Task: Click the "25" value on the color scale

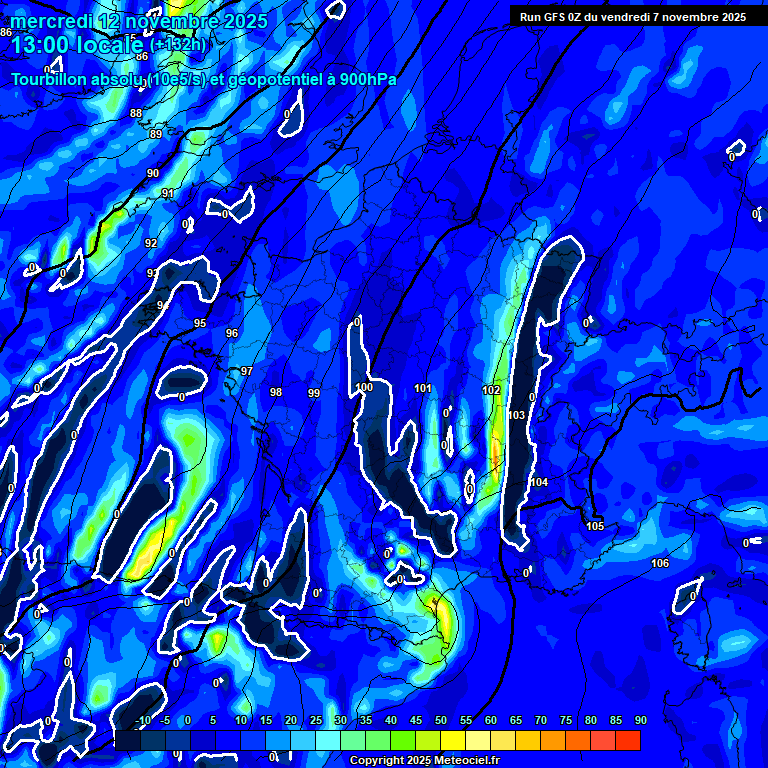Action: point(316,721)
